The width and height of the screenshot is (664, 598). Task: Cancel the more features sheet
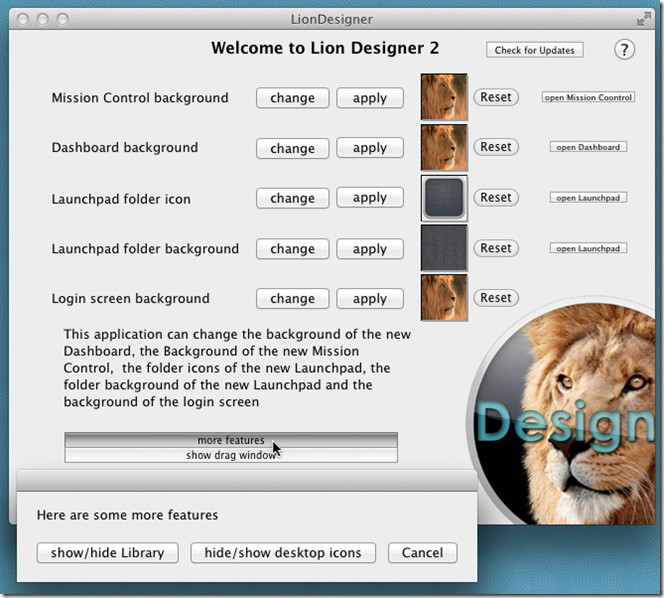[x=423, y=553]
